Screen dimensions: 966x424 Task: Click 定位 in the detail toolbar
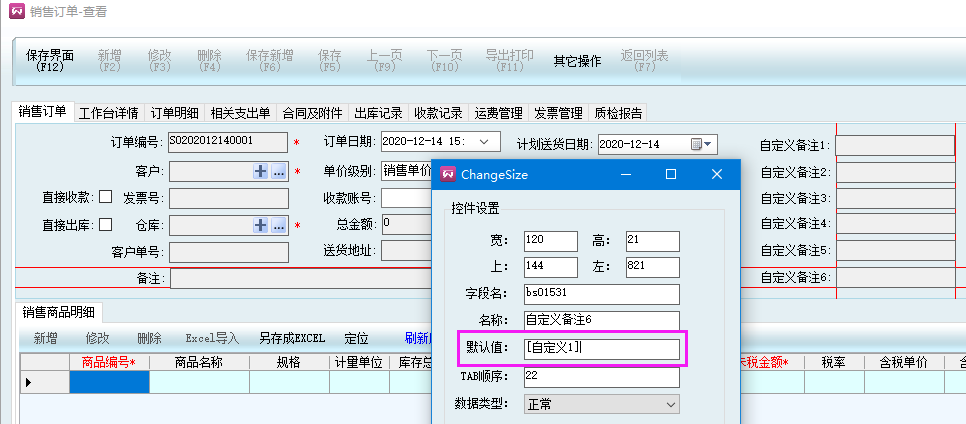(x=356, y=339)
